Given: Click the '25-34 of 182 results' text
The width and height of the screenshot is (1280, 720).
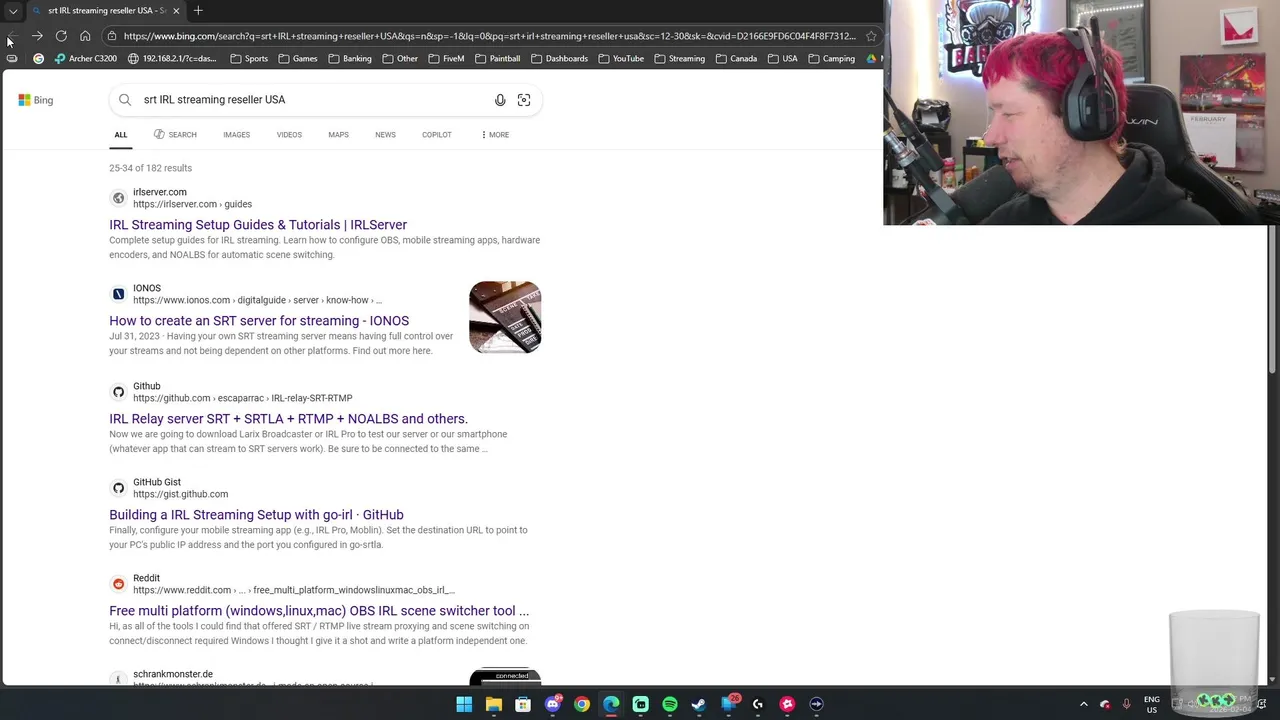Looking at the screenshot, I should [150, 168].
